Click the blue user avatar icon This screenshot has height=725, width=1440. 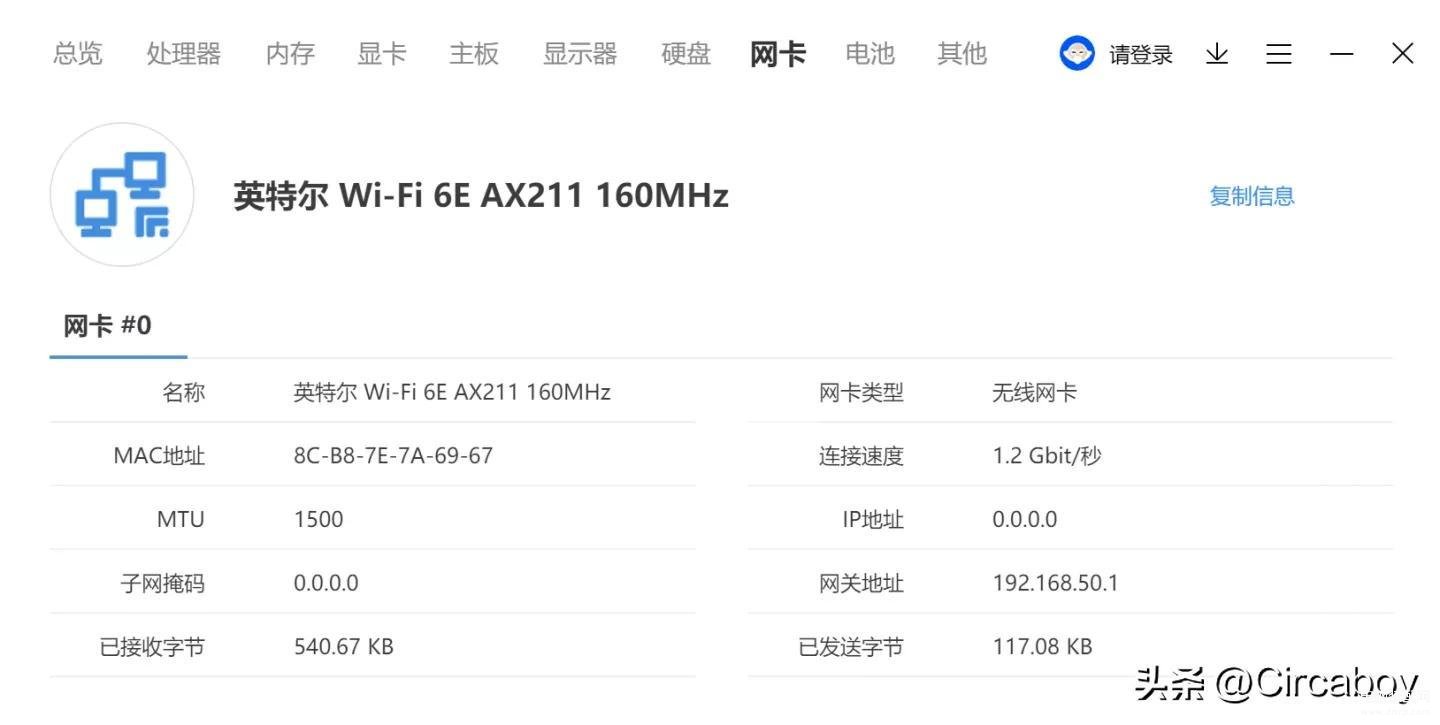1077,53
